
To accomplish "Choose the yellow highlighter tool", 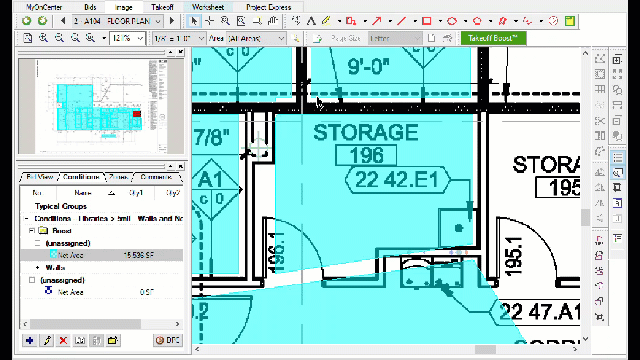I will pos(326,21).
